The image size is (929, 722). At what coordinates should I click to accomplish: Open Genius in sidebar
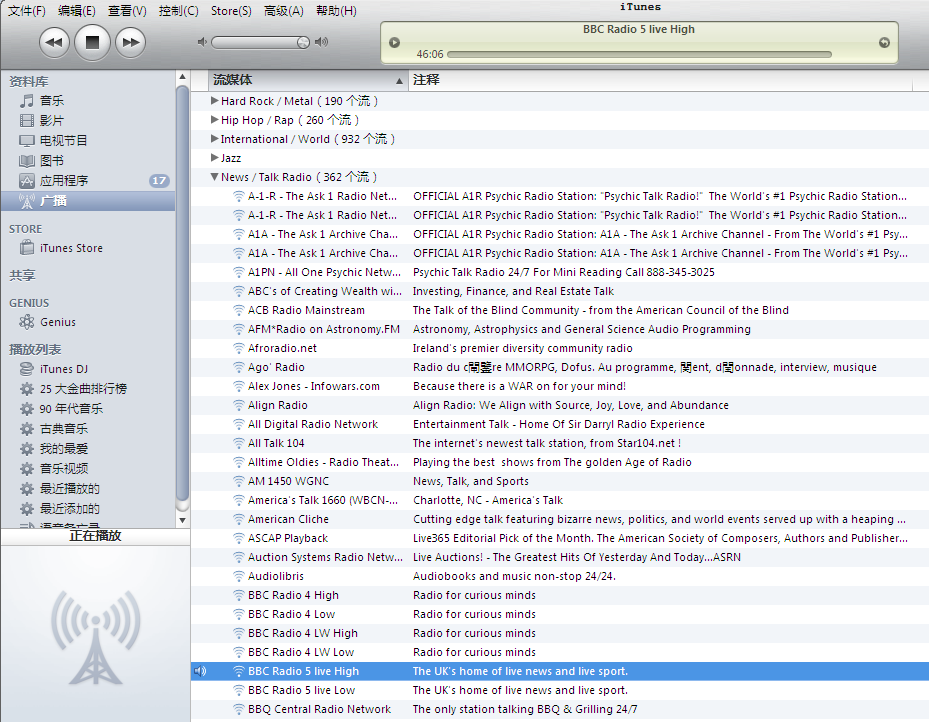pos(57,322)
